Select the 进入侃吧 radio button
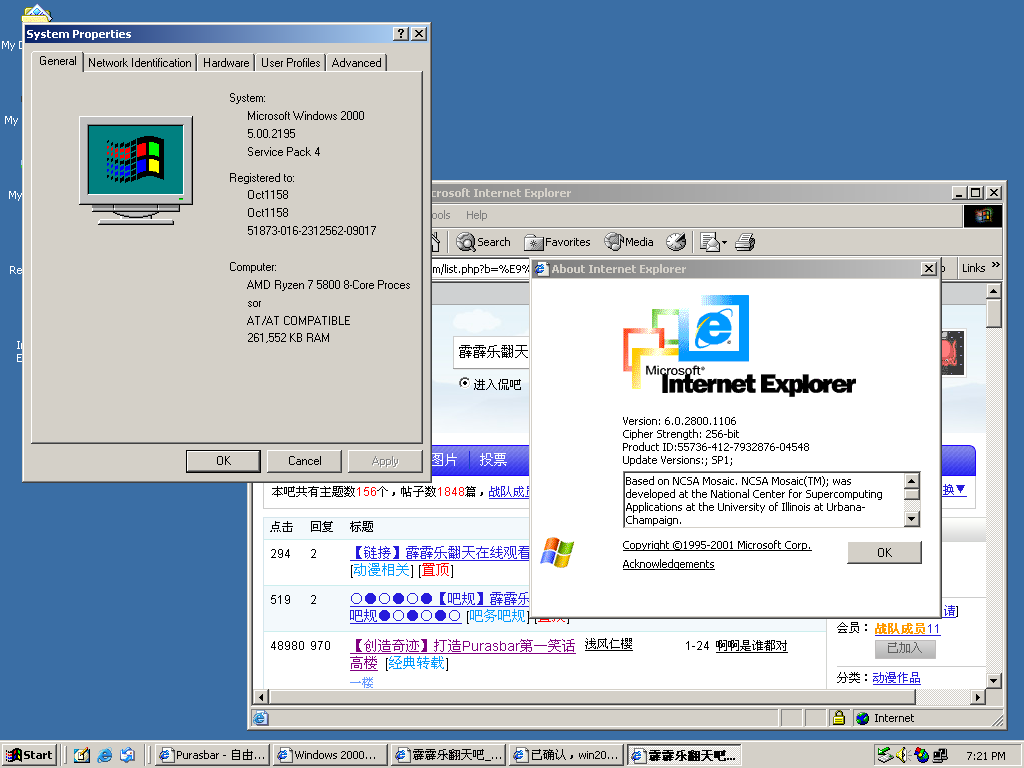This screenshot has height=768, width=1024. 464,383
